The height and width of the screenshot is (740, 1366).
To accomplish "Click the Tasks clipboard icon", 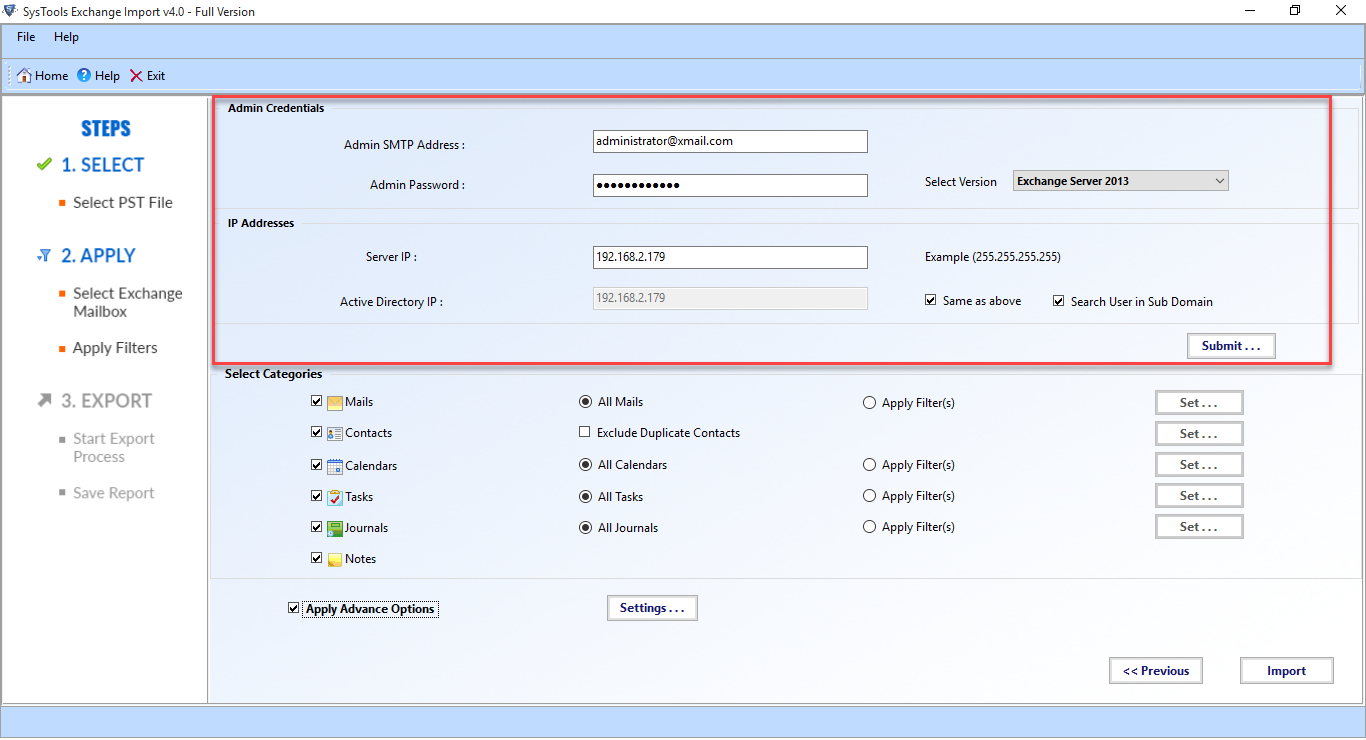I will coord(335,497).
